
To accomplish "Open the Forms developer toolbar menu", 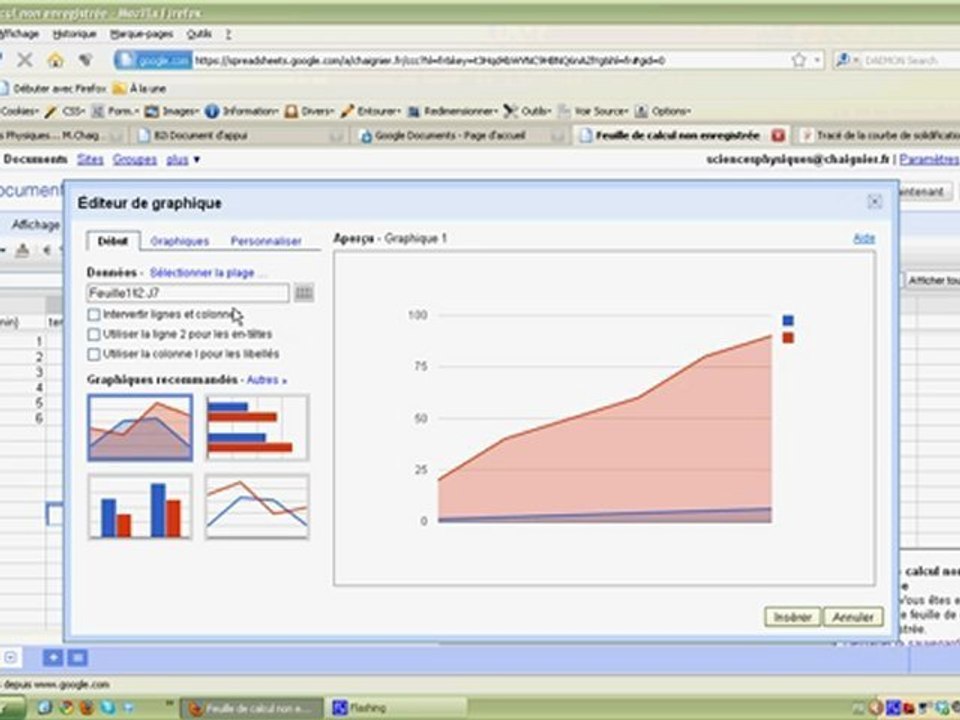I will (116, 111).
